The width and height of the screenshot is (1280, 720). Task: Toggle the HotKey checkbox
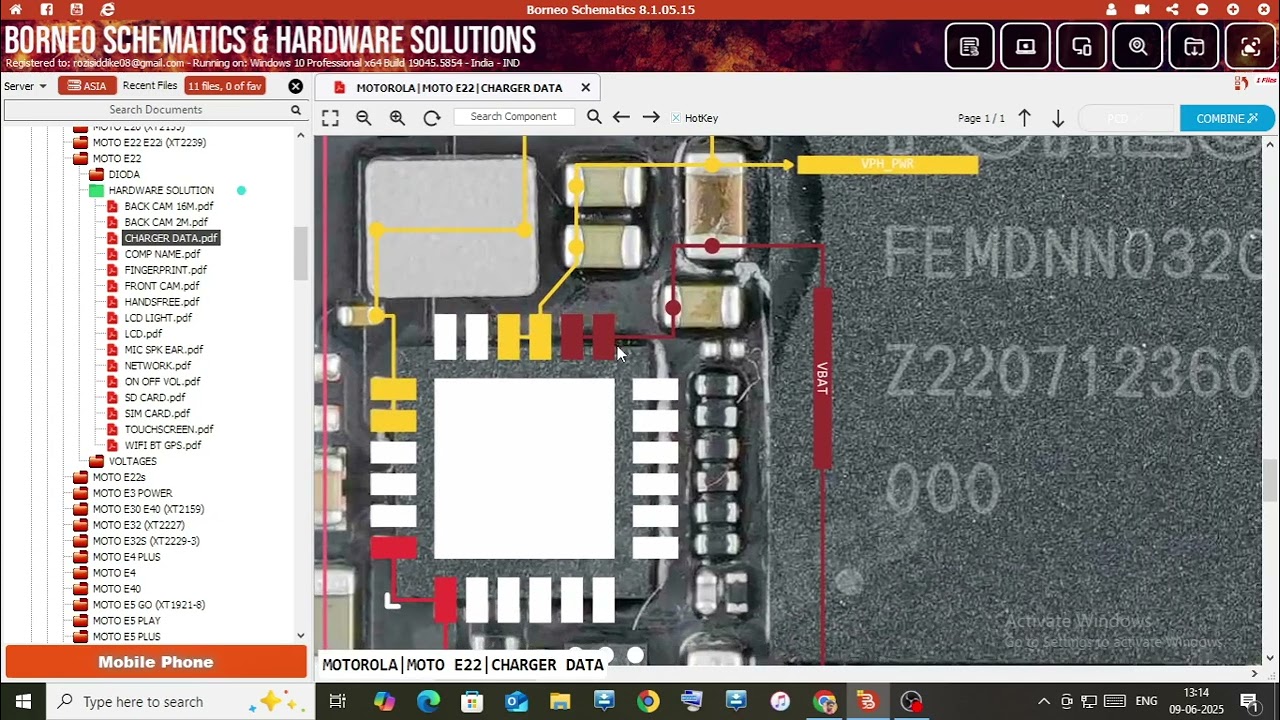(x=676, y=118)
